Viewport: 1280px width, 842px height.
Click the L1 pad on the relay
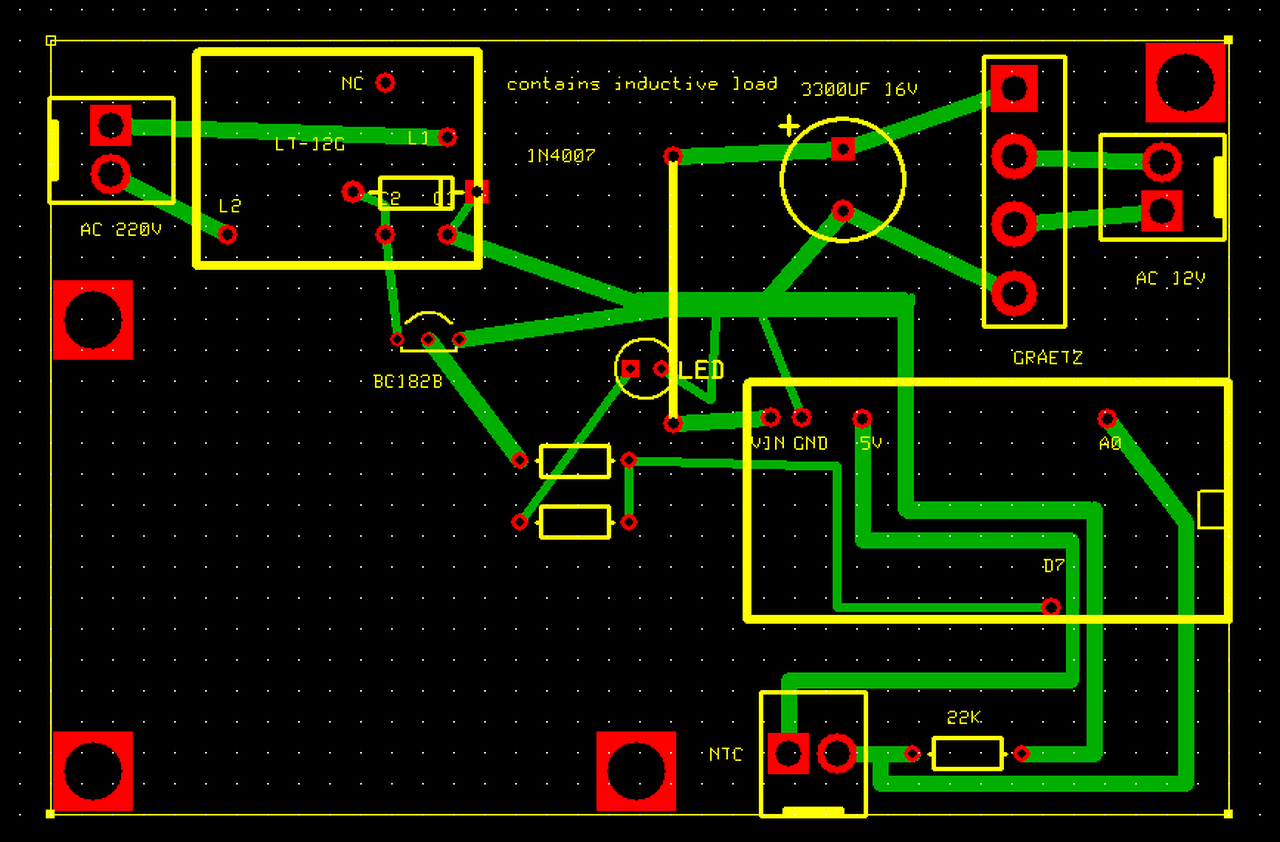(447, 137)
